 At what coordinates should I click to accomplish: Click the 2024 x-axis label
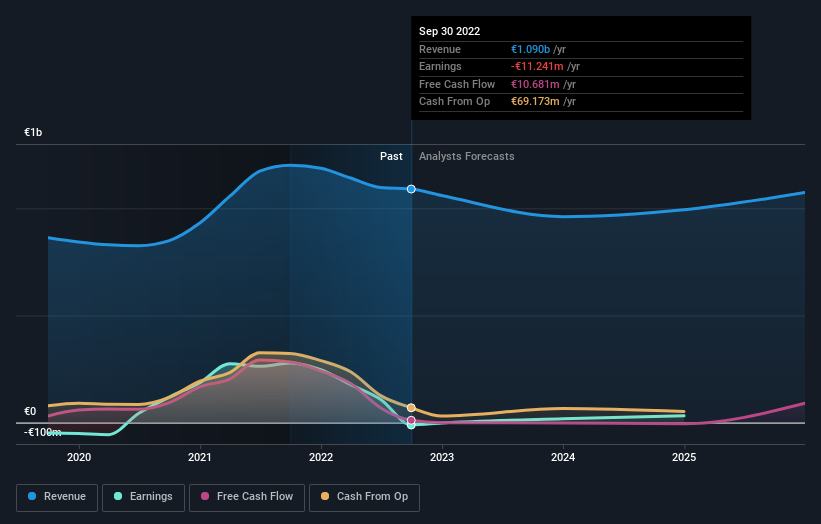coord(563,458)
